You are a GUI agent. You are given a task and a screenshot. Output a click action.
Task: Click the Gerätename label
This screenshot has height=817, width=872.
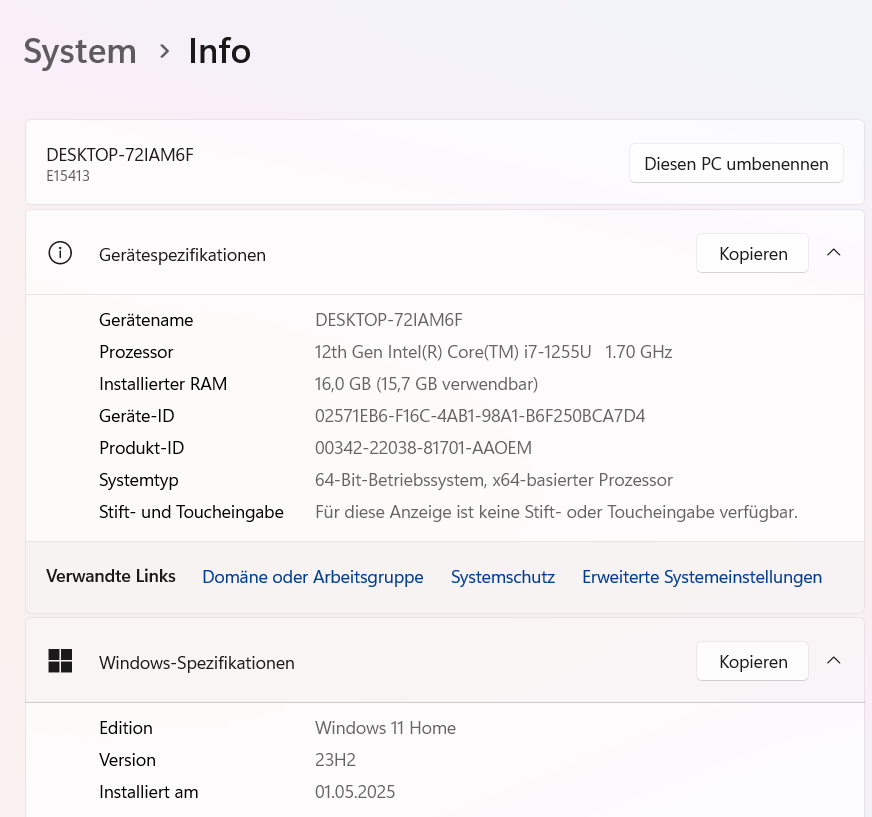pyautogui.click(x=146, y=320)
